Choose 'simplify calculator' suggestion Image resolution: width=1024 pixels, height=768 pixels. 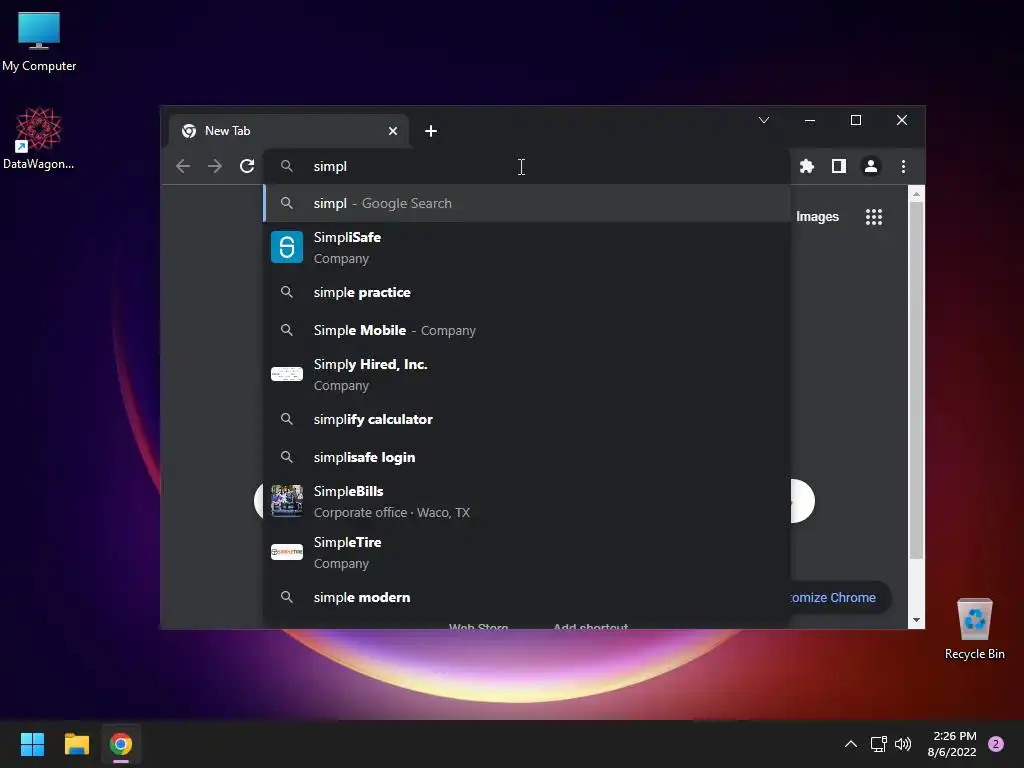pos(526,419)
